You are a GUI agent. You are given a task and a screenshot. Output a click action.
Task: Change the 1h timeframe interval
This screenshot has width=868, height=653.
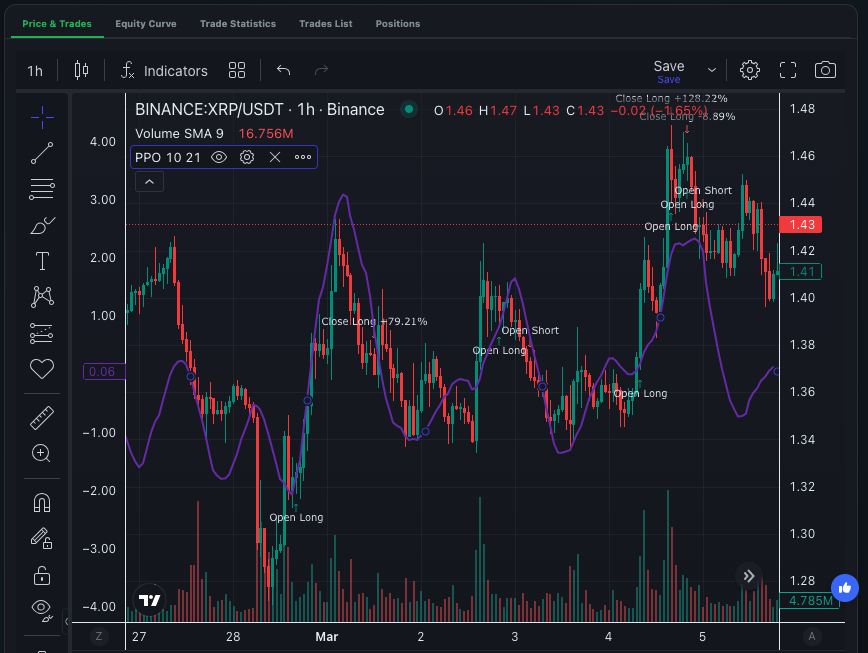point(35,71)
